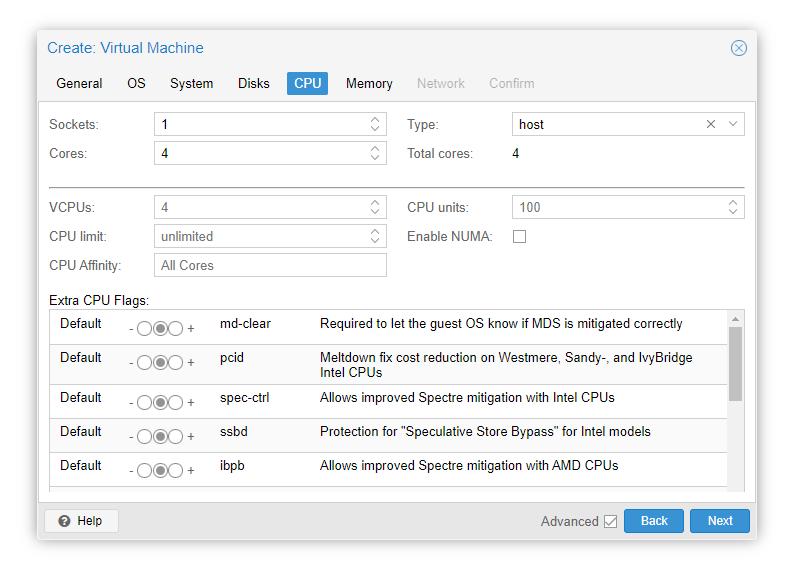807x586 pixels.
Task: Uncheck the Advanced option
Action: pos(611,521)
